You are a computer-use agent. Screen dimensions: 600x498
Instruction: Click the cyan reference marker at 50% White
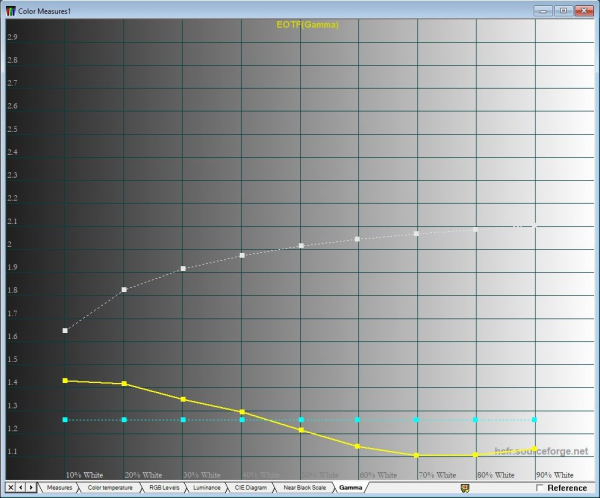tap(302, 420)
